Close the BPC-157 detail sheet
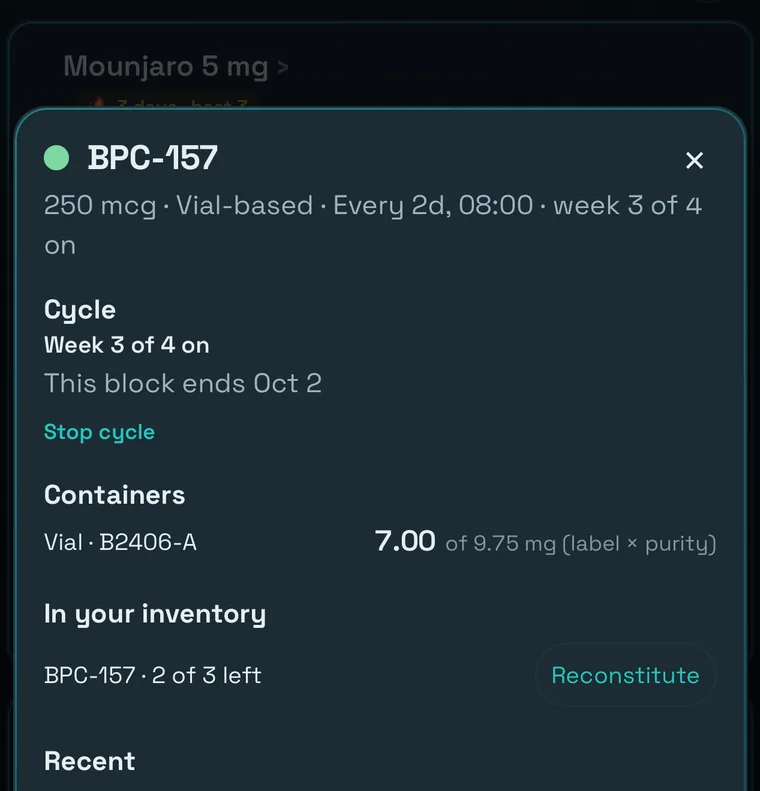The height and width of the screenshot is (791, 760). [694, 160]
